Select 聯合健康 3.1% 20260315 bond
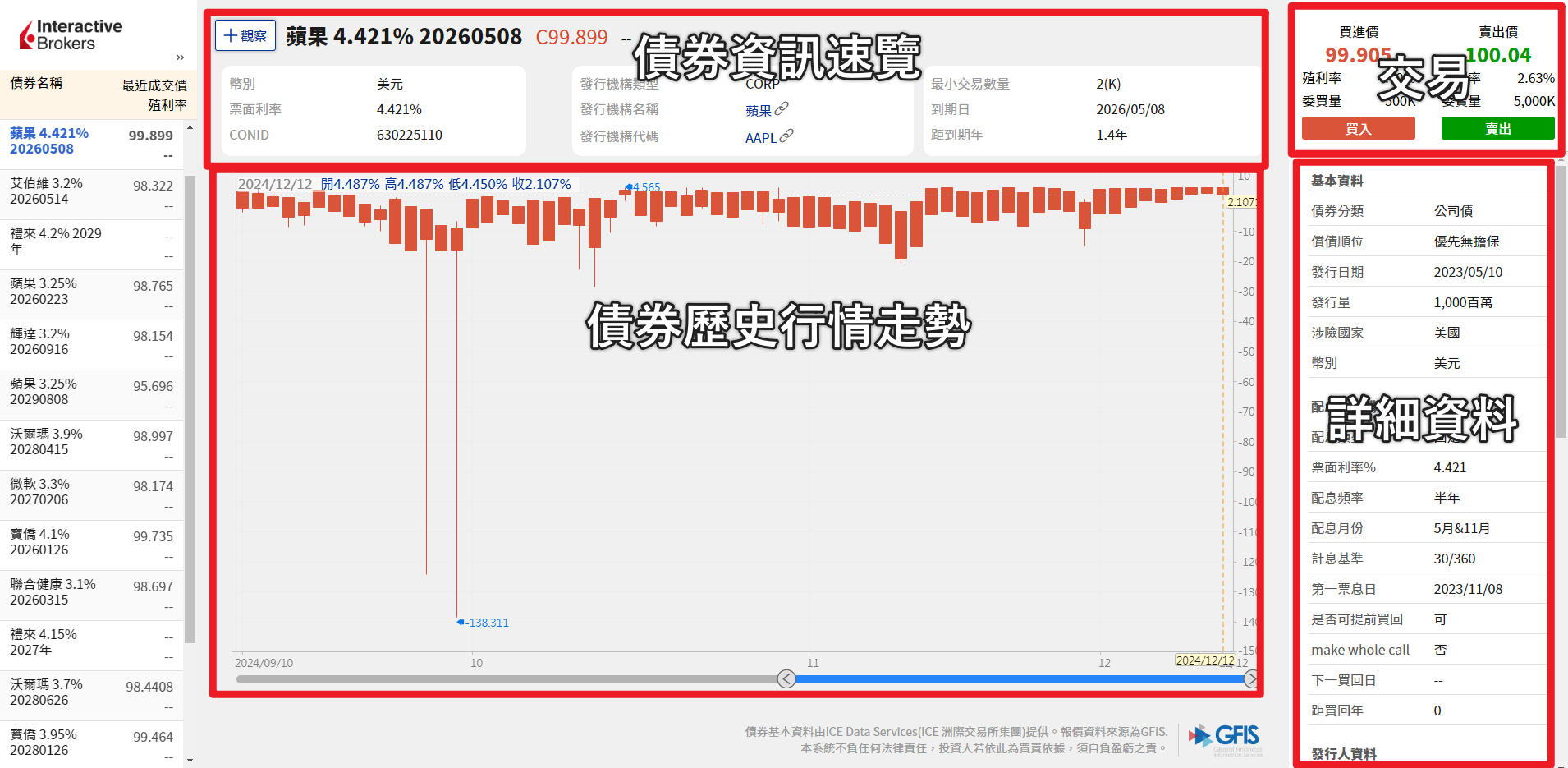The height and width of the screenshot is (768, 1568). tap(91, 596)
